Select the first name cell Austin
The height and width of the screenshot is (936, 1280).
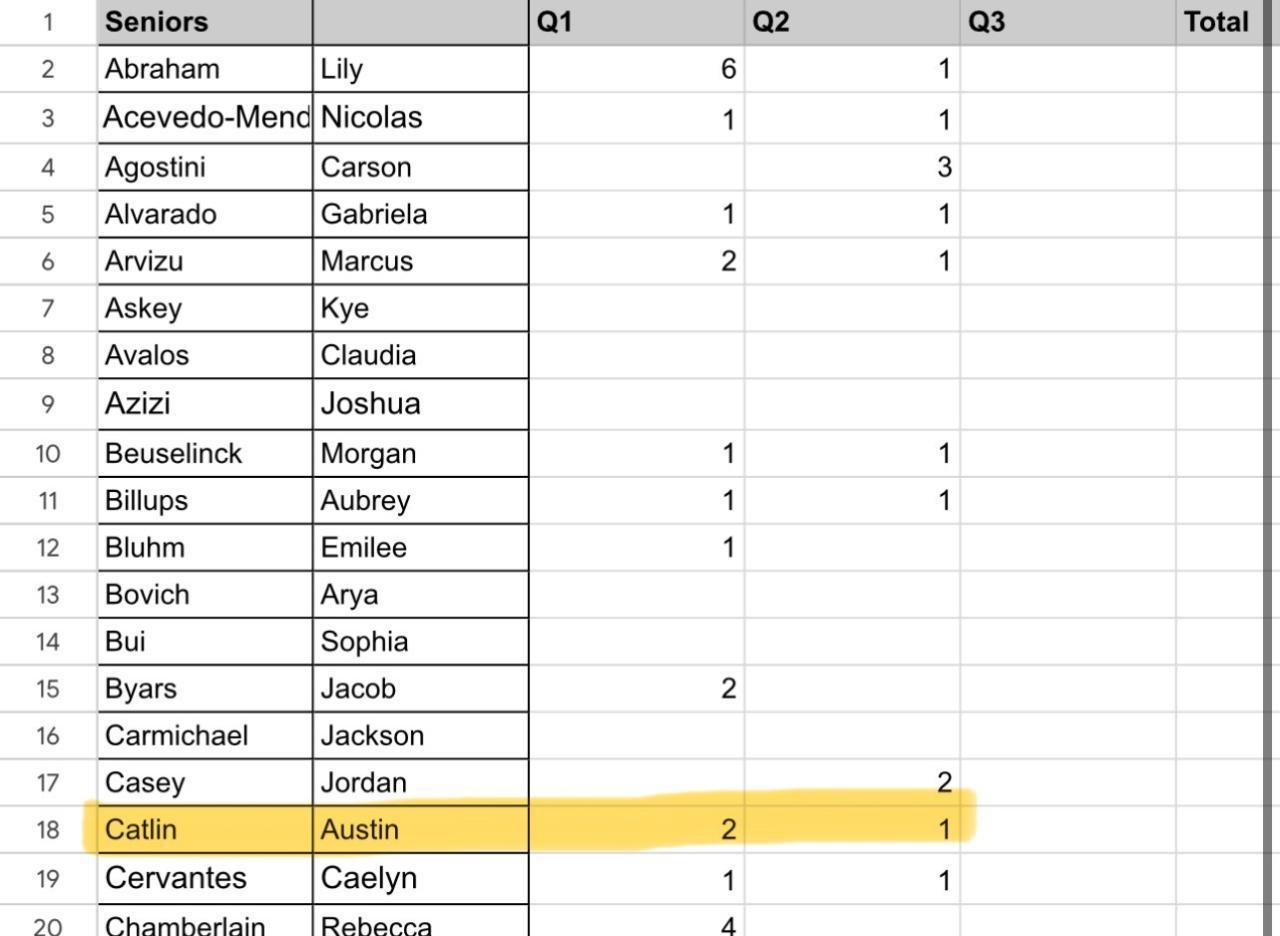point(420,830)
